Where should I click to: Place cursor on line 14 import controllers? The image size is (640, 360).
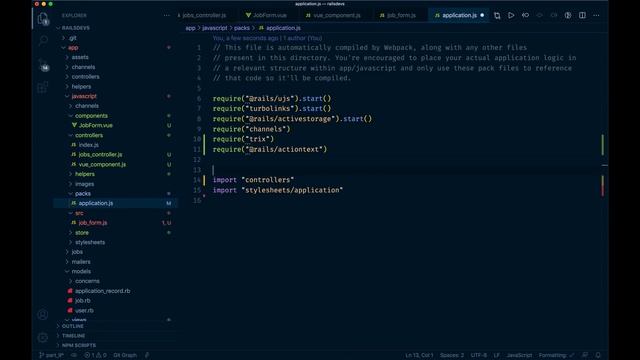pyautogui.click(x=253, y=180)
